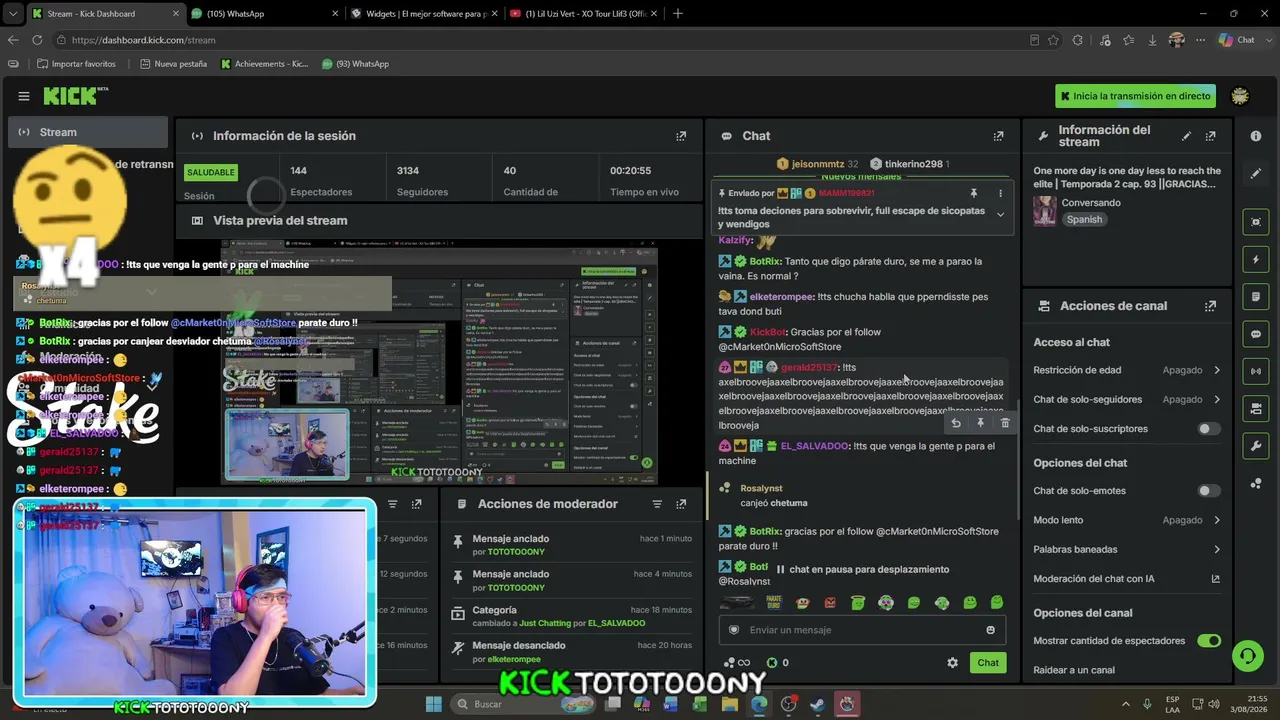Open the user avatar at top right
Screen dimensions: 1280x720
(1240, 96)
